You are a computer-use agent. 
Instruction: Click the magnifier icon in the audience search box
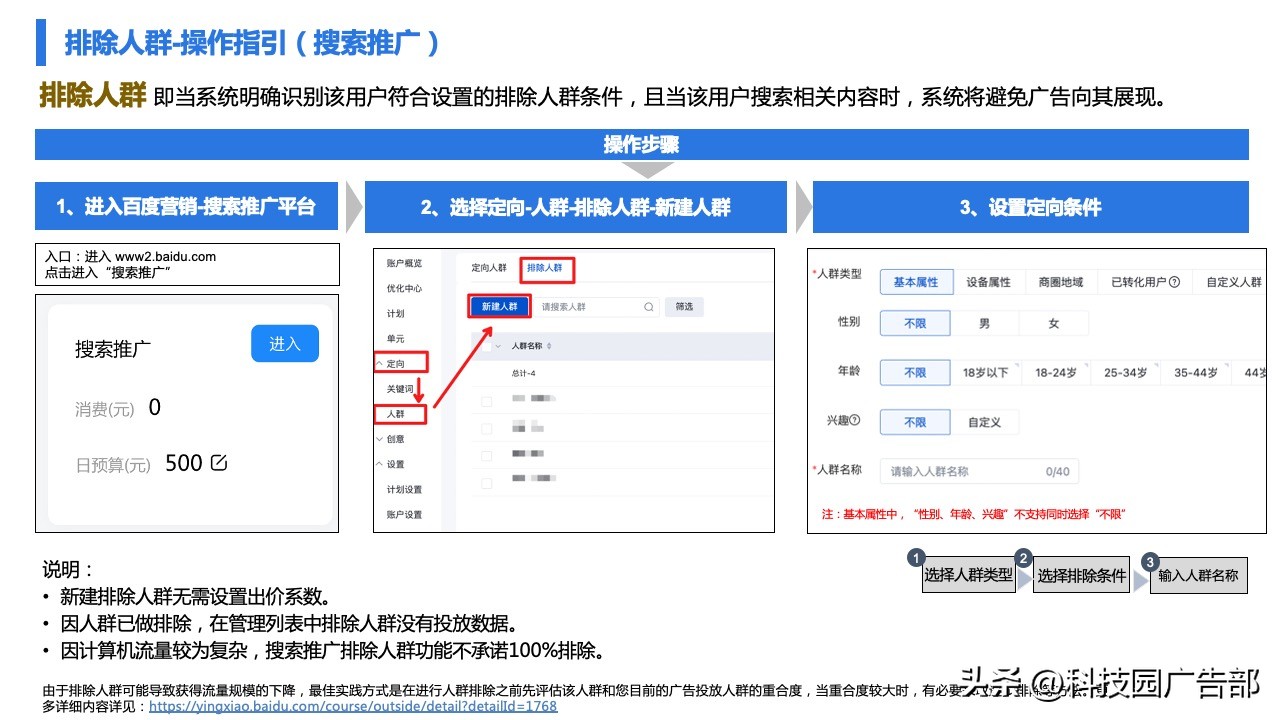pos(649,306)
